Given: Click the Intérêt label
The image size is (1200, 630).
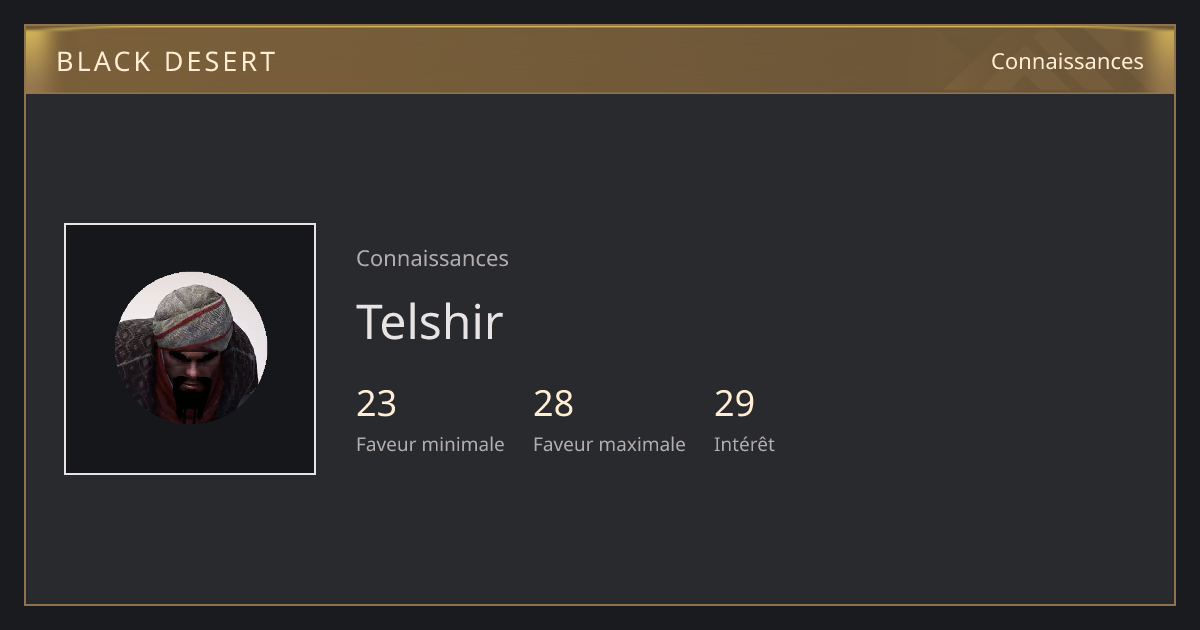Looking at the screenshot, I should point(744,444).
